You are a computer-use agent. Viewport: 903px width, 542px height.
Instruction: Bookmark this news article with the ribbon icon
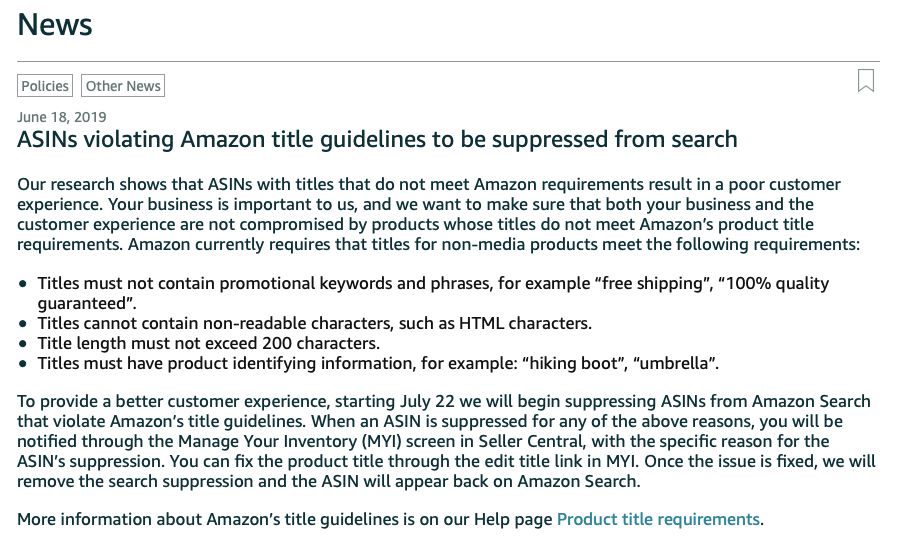866,81
